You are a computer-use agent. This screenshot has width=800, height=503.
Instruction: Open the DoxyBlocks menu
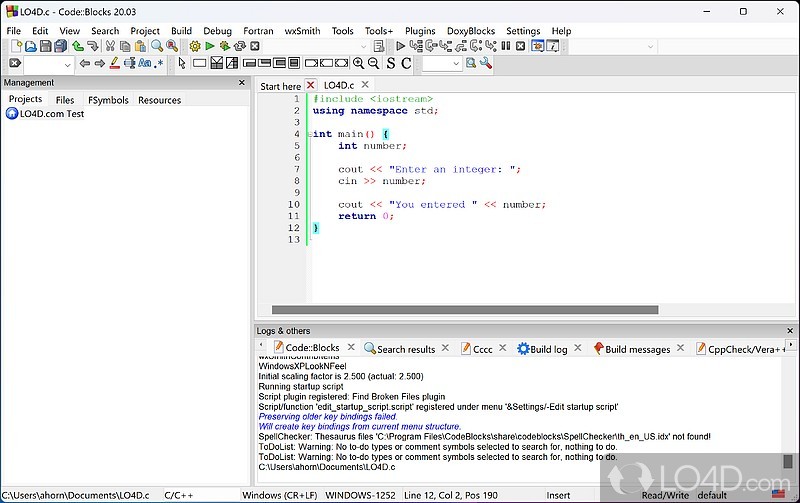(471, 31)
